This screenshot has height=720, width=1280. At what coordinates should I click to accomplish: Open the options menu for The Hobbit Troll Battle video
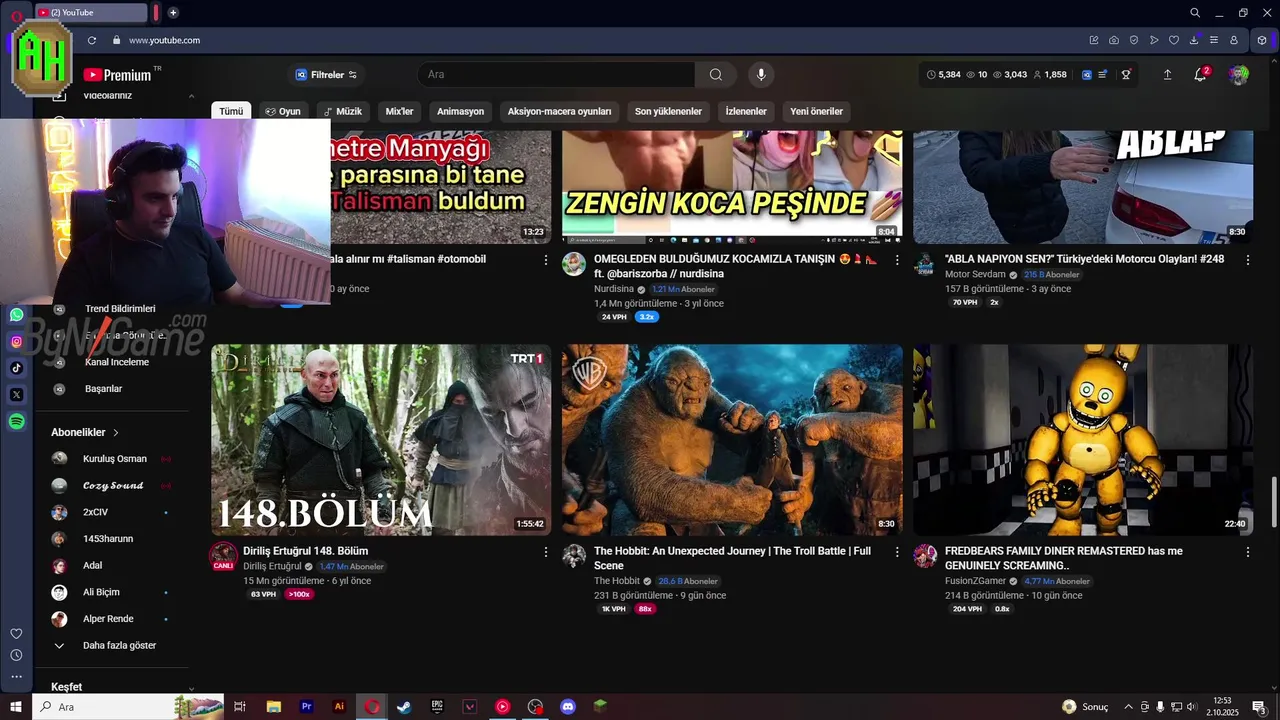(x=897, y=551)
